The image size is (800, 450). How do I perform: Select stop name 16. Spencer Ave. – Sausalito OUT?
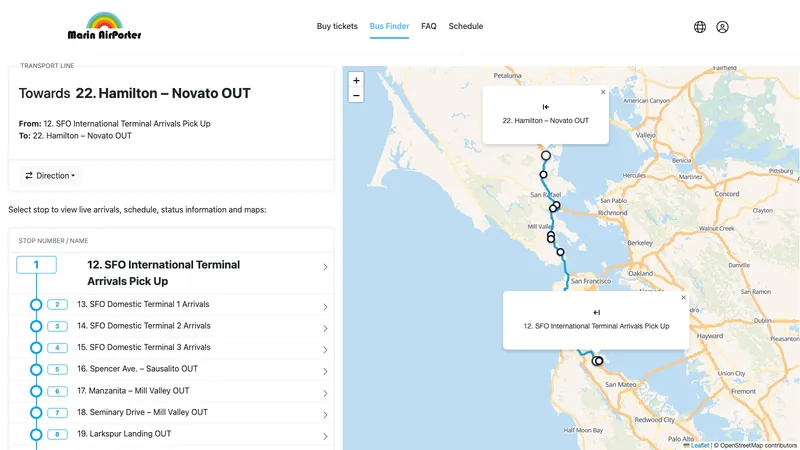point(137,368)
